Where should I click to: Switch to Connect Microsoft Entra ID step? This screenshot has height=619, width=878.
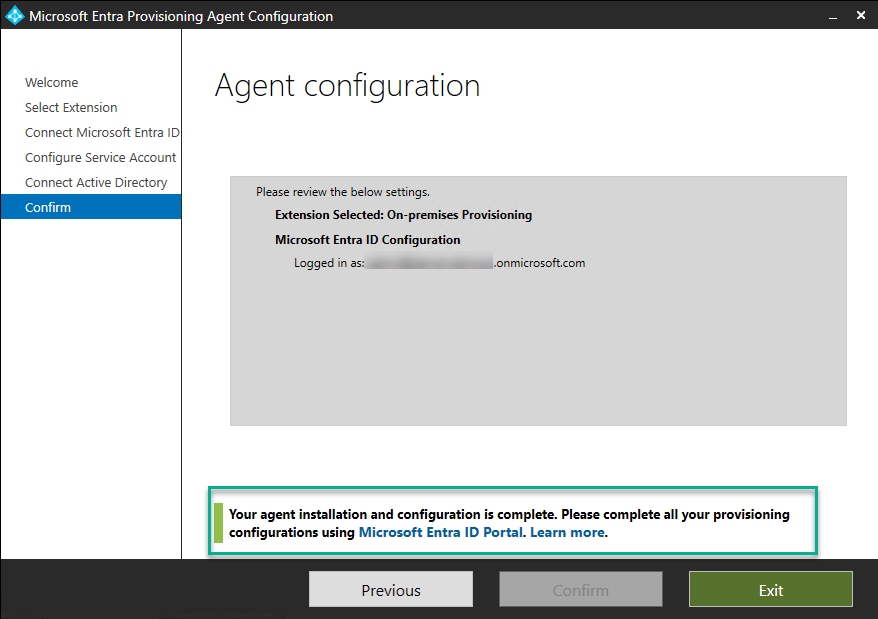click(x=102, y=133)
